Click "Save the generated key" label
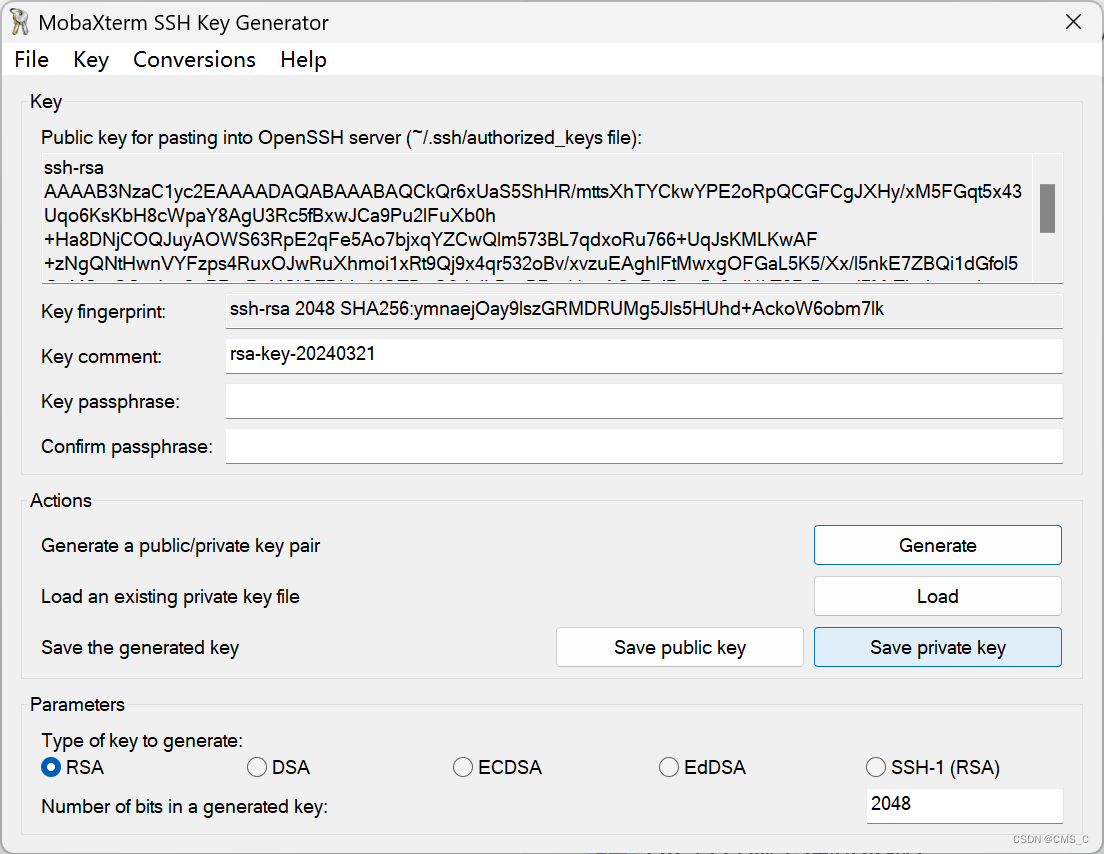The width and height of the screenshot is (1104, 854). coord(140,648)
